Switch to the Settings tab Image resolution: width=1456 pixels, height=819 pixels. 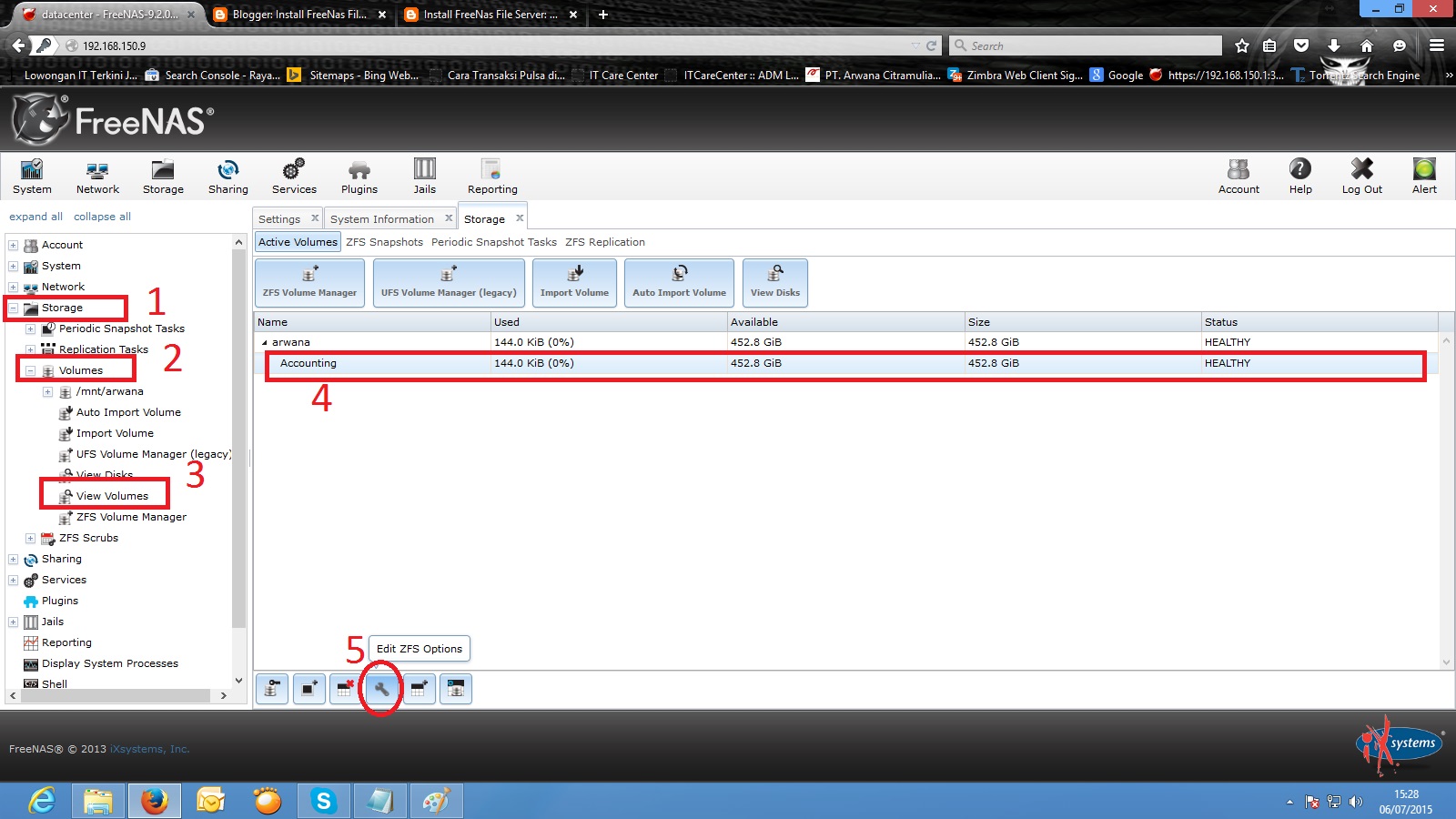(278, 219)
